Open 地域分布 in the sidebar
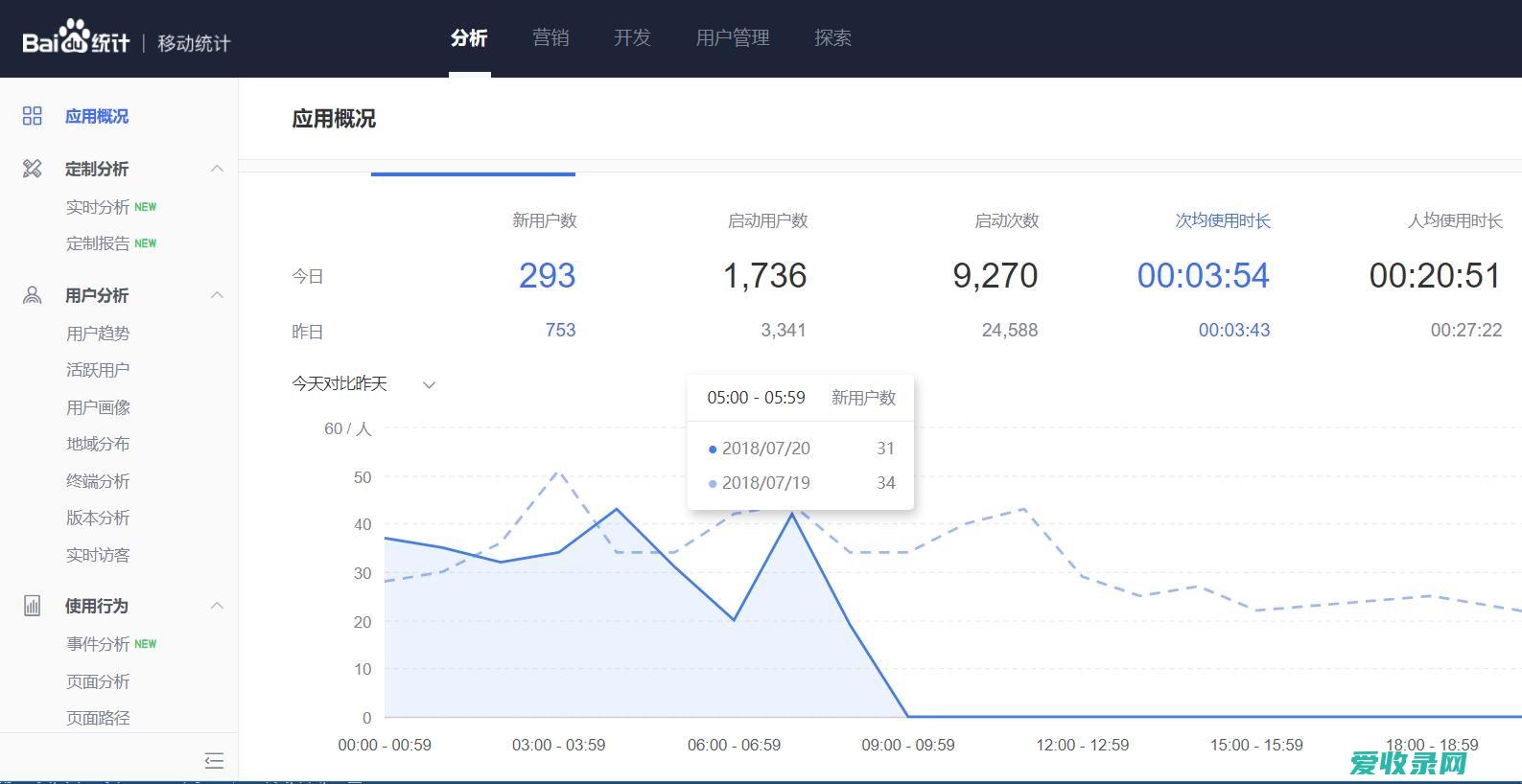 coord(98,444)
